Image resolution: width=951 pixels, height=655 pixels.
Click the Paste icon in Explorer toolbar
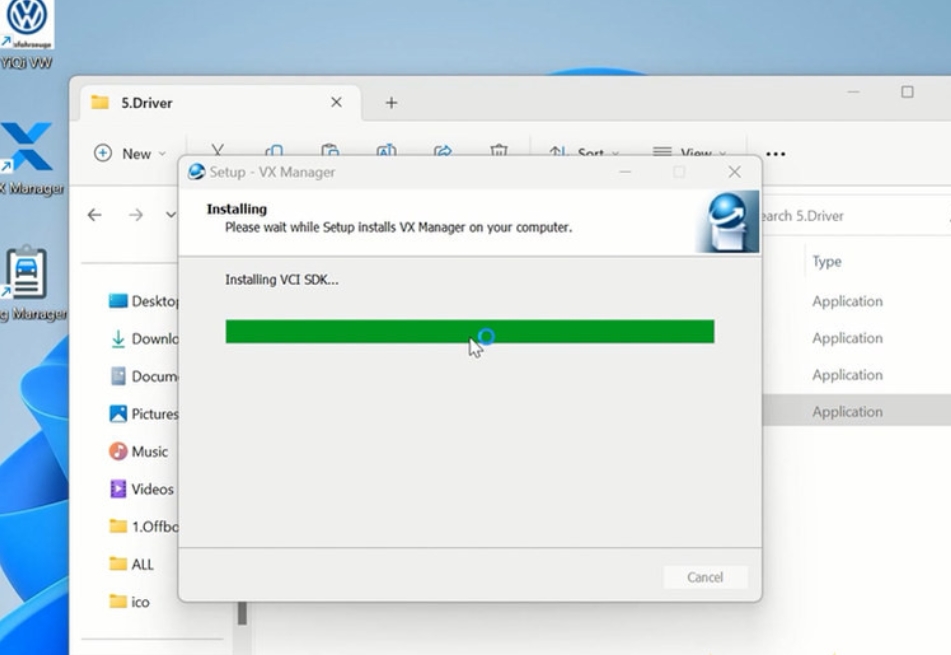330,150
